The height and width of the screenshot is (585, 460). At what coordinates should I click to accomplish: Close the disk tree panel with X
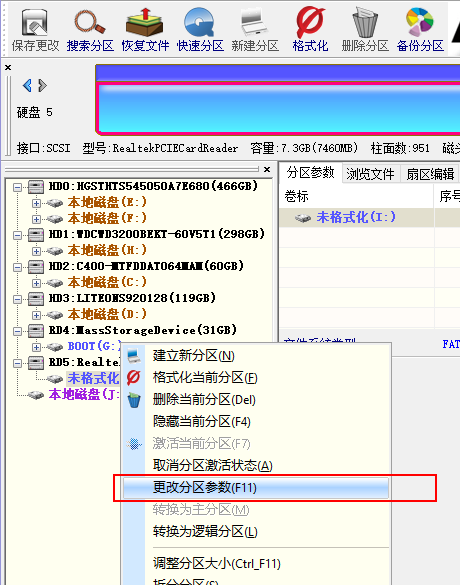[x=267, y=169]
